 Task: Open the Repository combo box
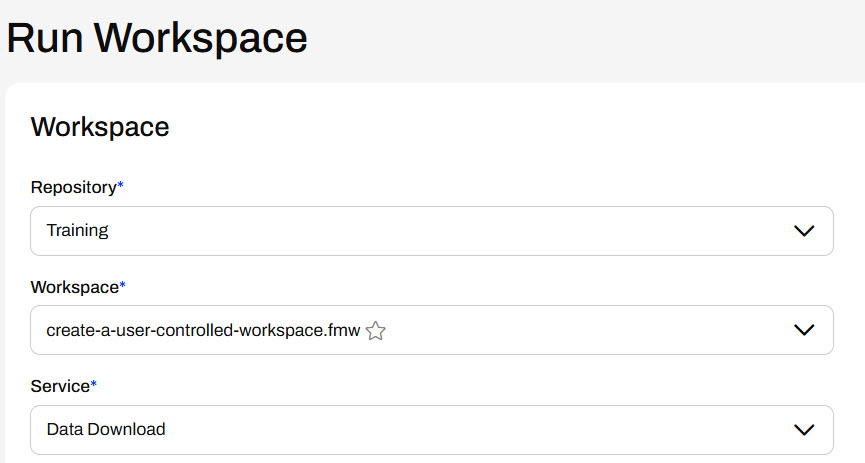(430, 231)
